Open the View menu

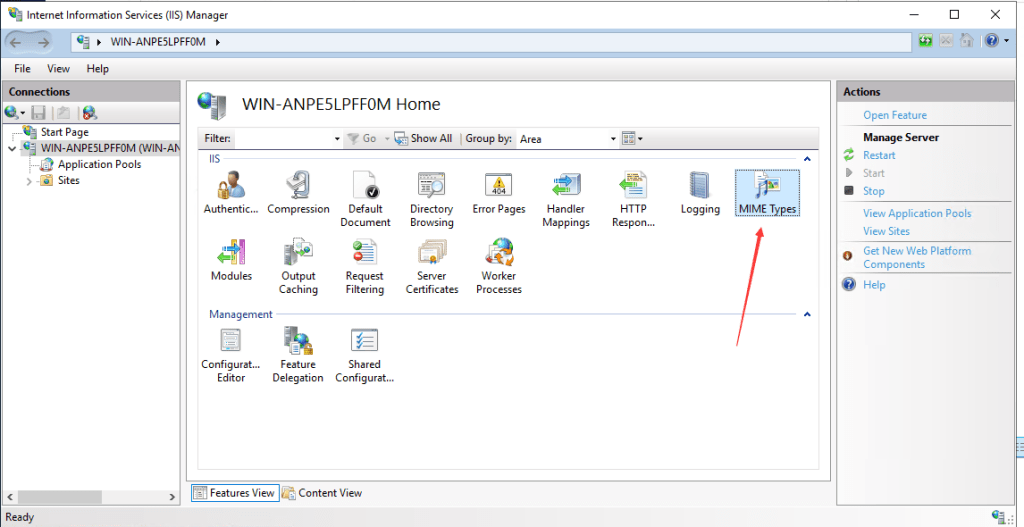tap(58, 69)
